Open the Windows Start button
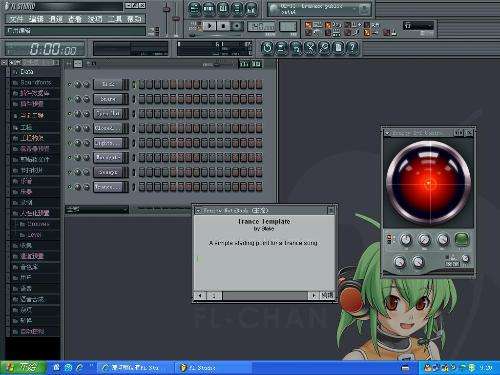The height and width of the screenshot is (375, 500). point(22,368)
